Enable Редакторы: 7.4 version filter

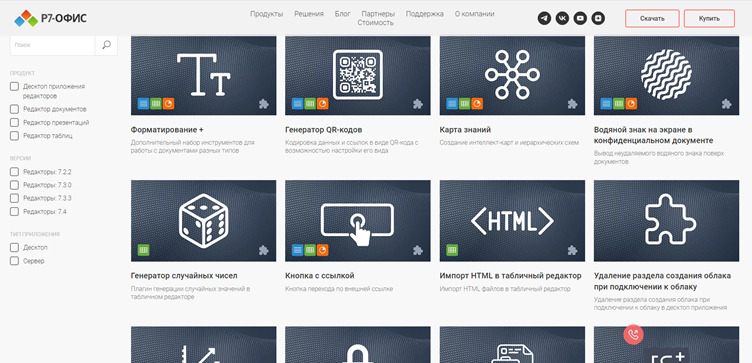[x=14, y=211]
